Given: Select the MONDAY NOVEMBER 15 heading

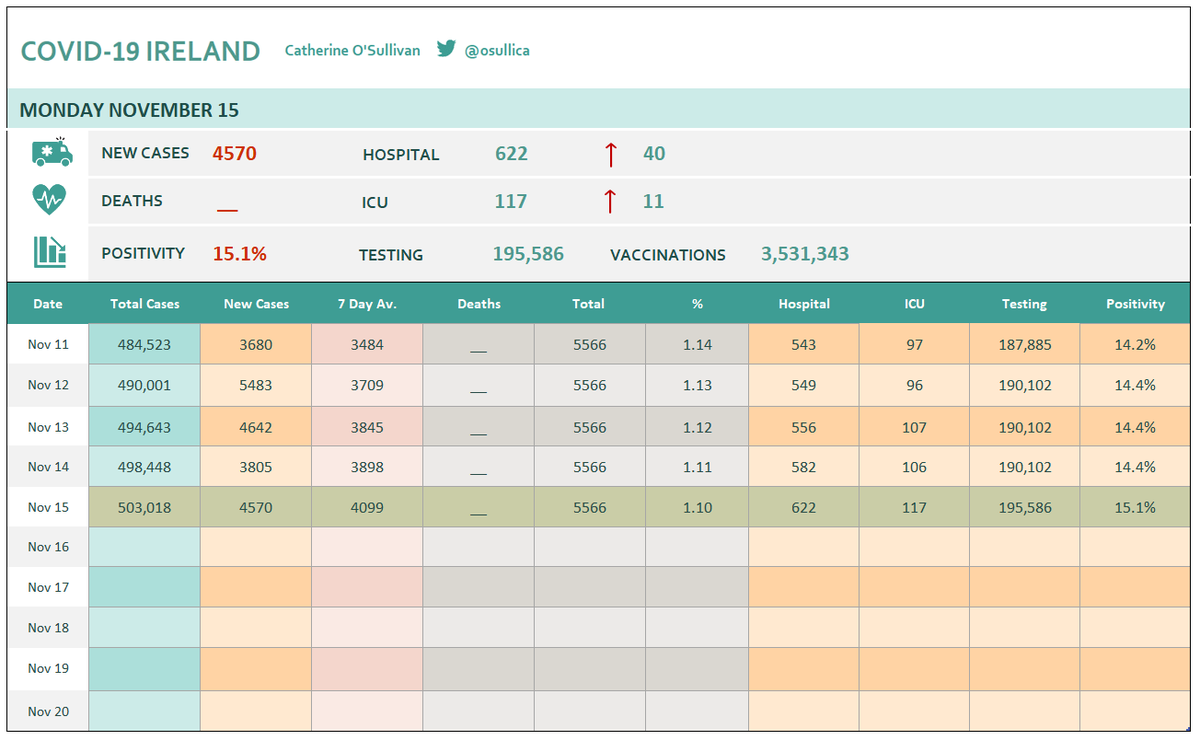Looking at the screenshot, I should point(129,110).
